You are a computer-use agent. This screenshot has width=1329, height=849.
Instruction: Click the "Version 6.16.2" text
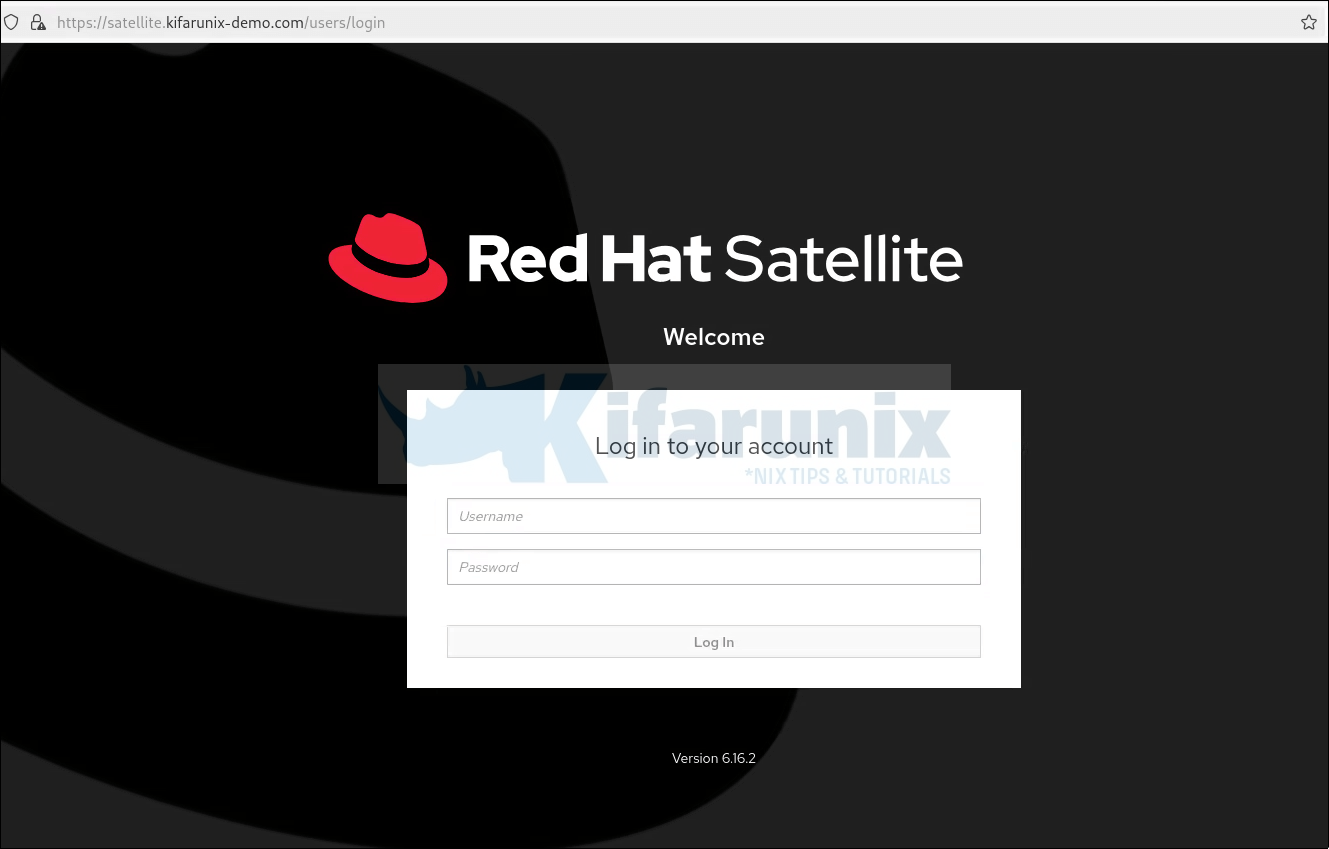tap(713, 758)
